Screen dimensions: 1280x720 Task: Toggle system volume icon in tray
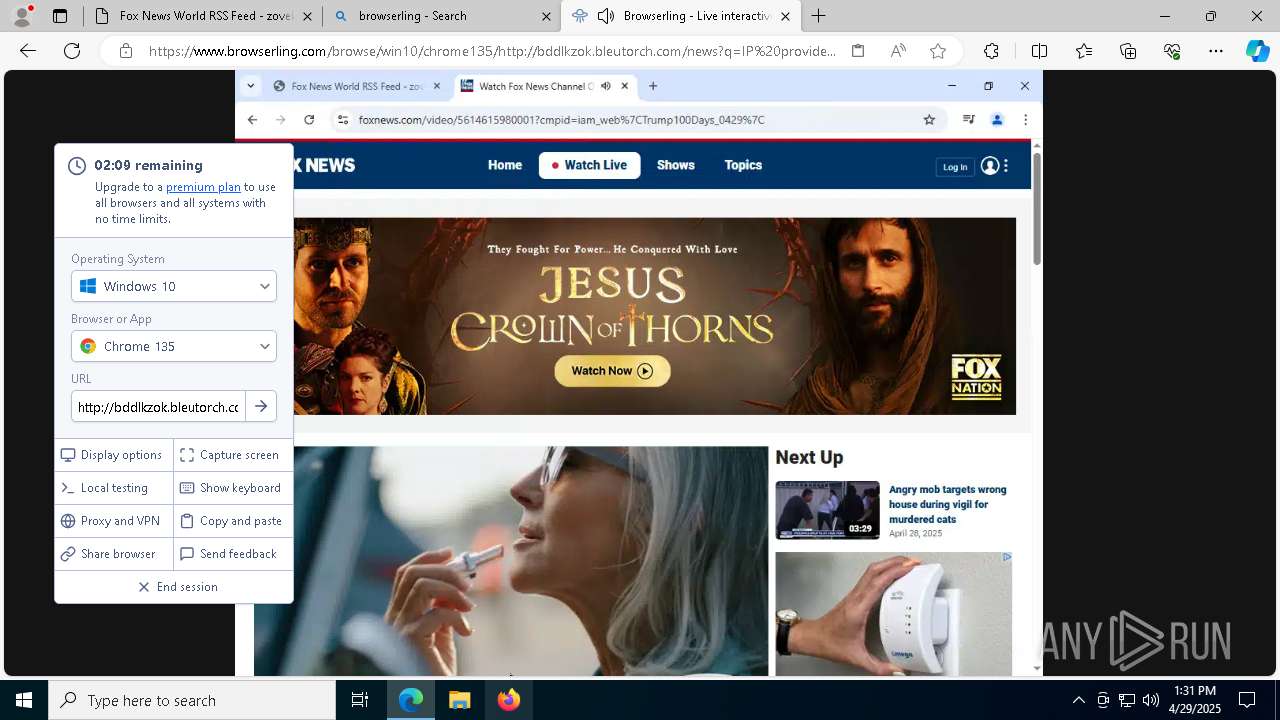tap(1150, 700)
